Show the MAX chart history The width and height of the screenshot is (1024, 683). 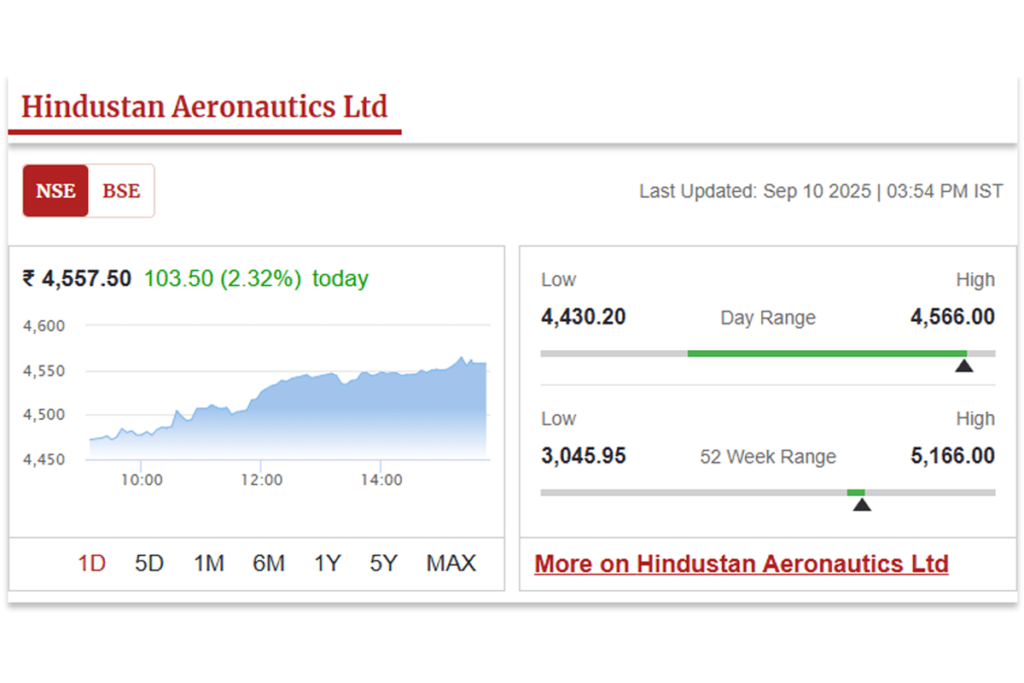tap(450, 563)
